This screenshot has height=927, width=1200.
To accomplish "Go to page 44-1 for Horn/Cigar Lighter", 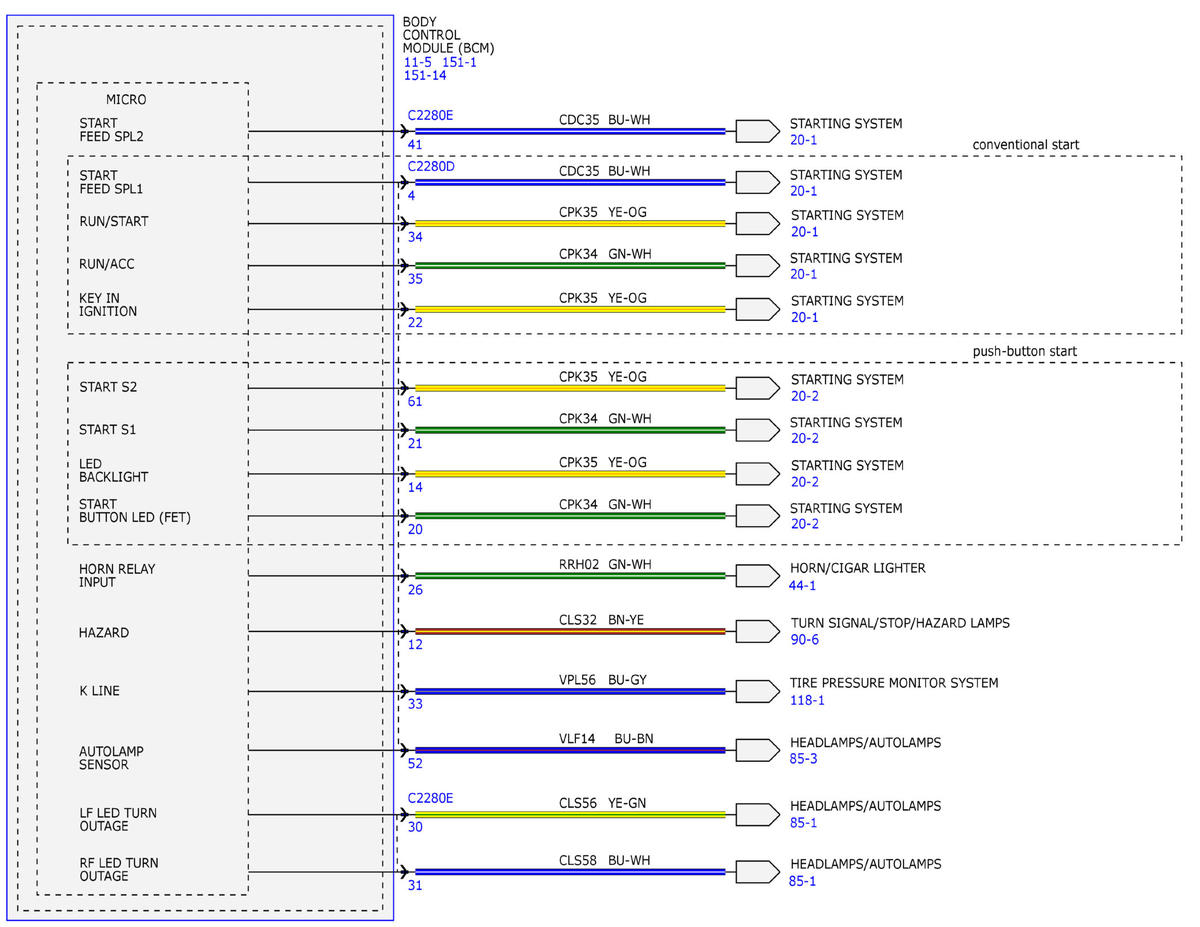I will click(x=804, y=584).
